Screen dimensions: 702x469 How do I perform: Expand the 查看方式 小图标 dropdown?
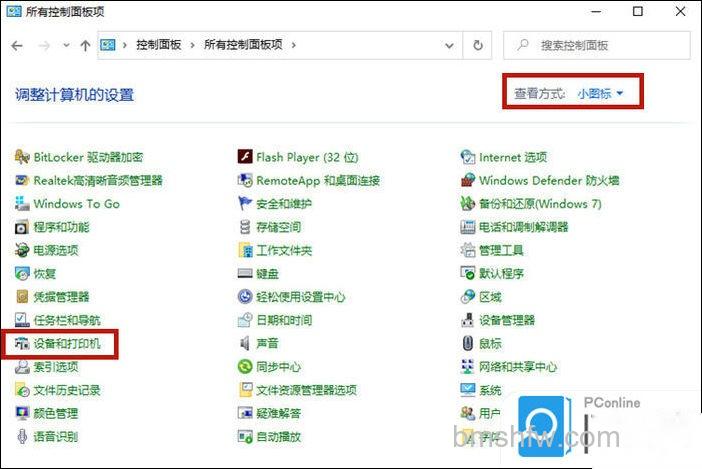599,94
